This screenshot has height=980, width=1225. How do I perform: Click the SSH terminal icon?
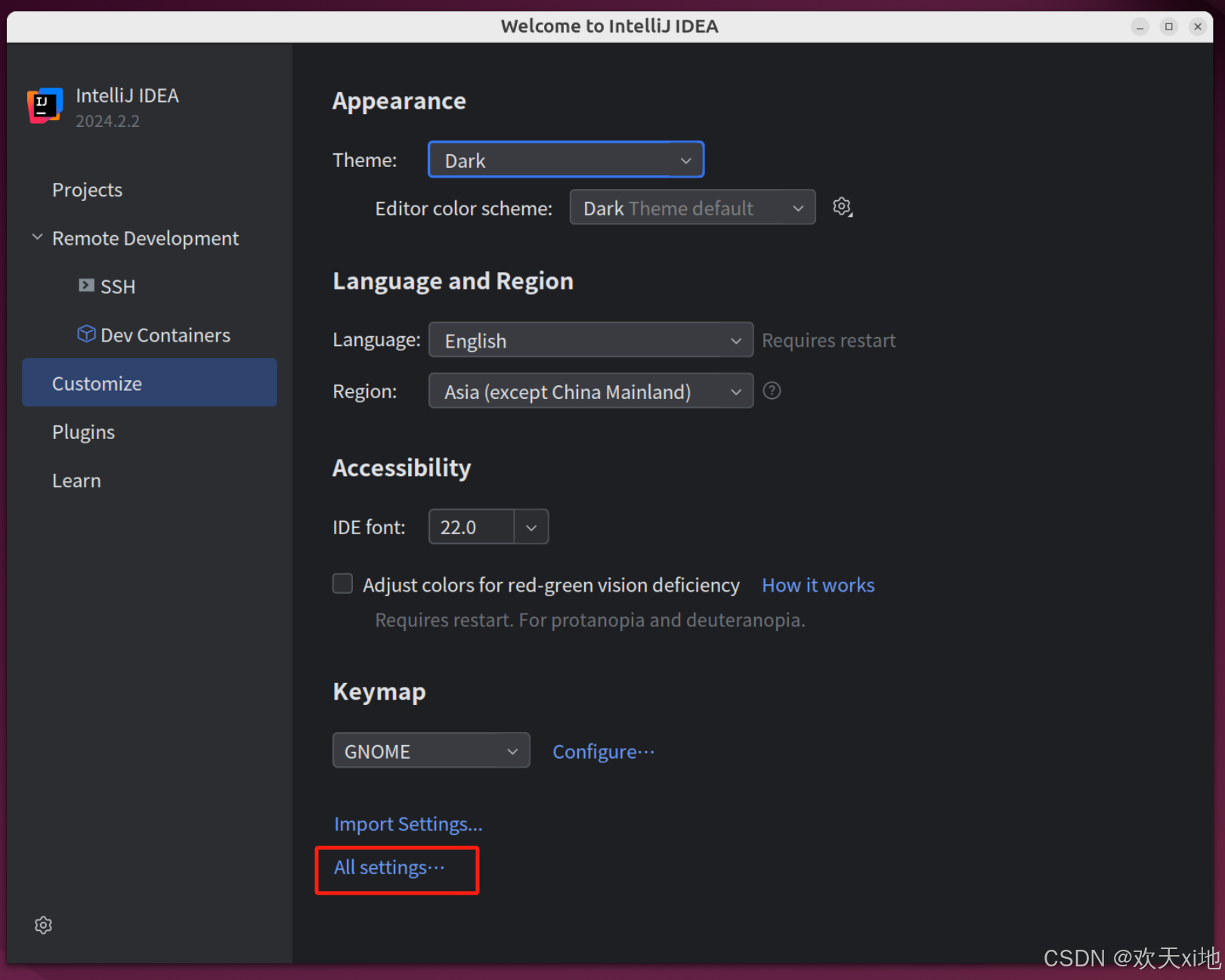[86, 286]
